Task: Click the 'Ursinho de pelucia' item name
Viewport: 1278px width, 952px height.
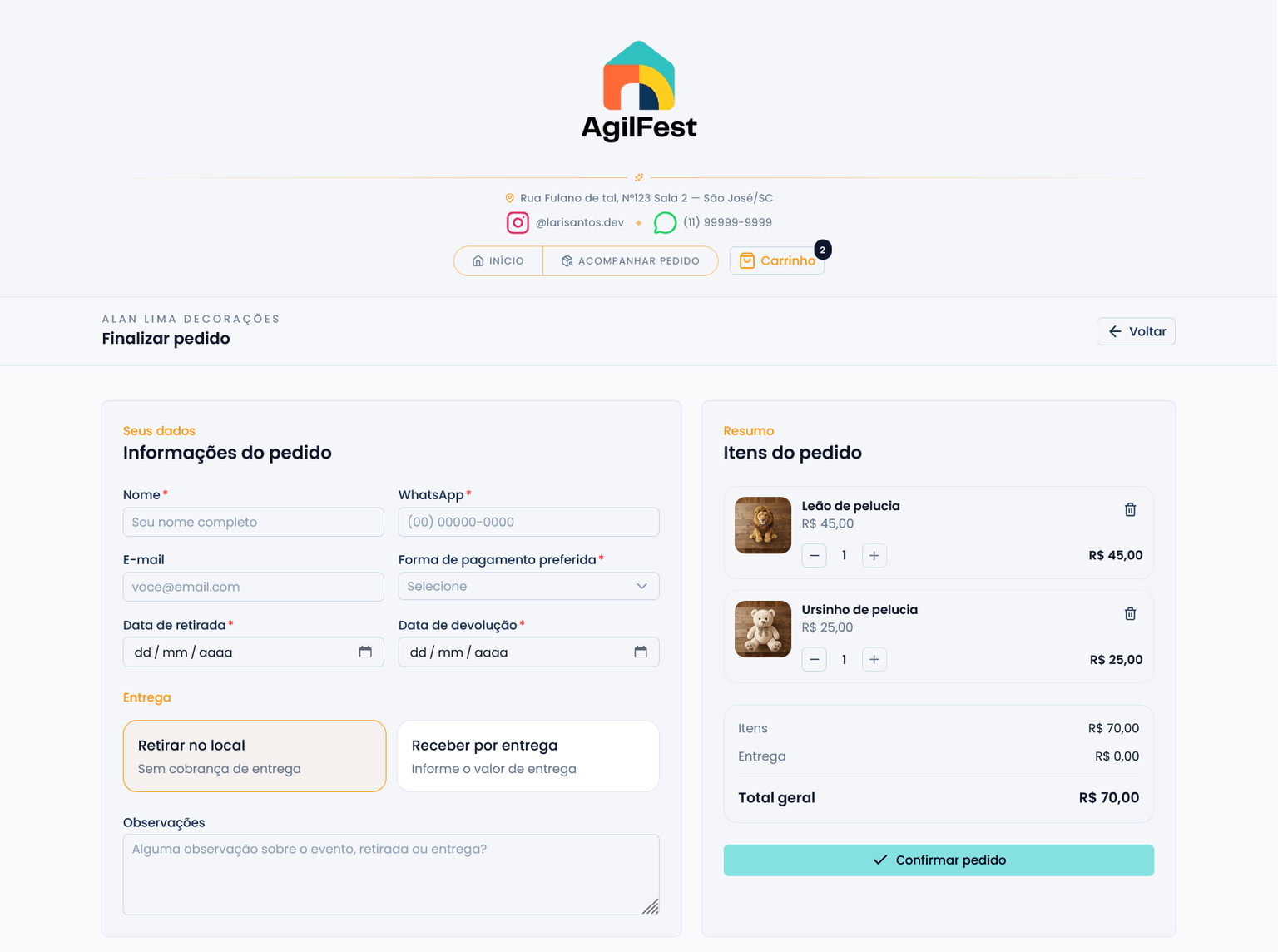Action: pos(859,610)
